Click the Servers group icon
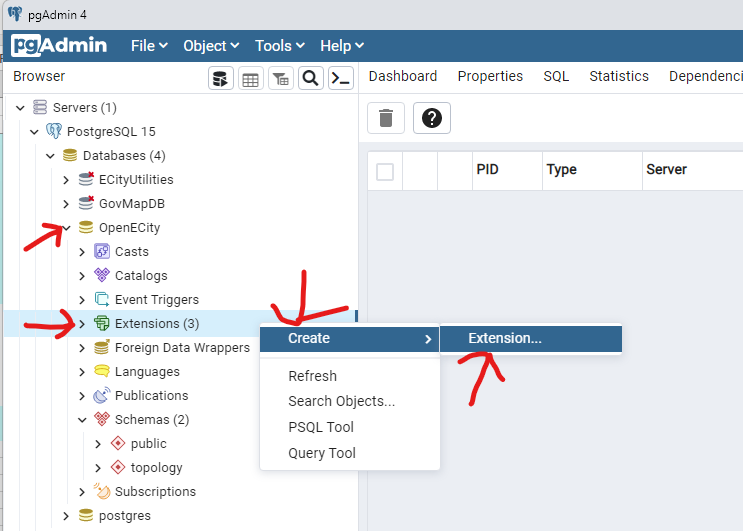The image size is (743, 531). click(40, 108)
